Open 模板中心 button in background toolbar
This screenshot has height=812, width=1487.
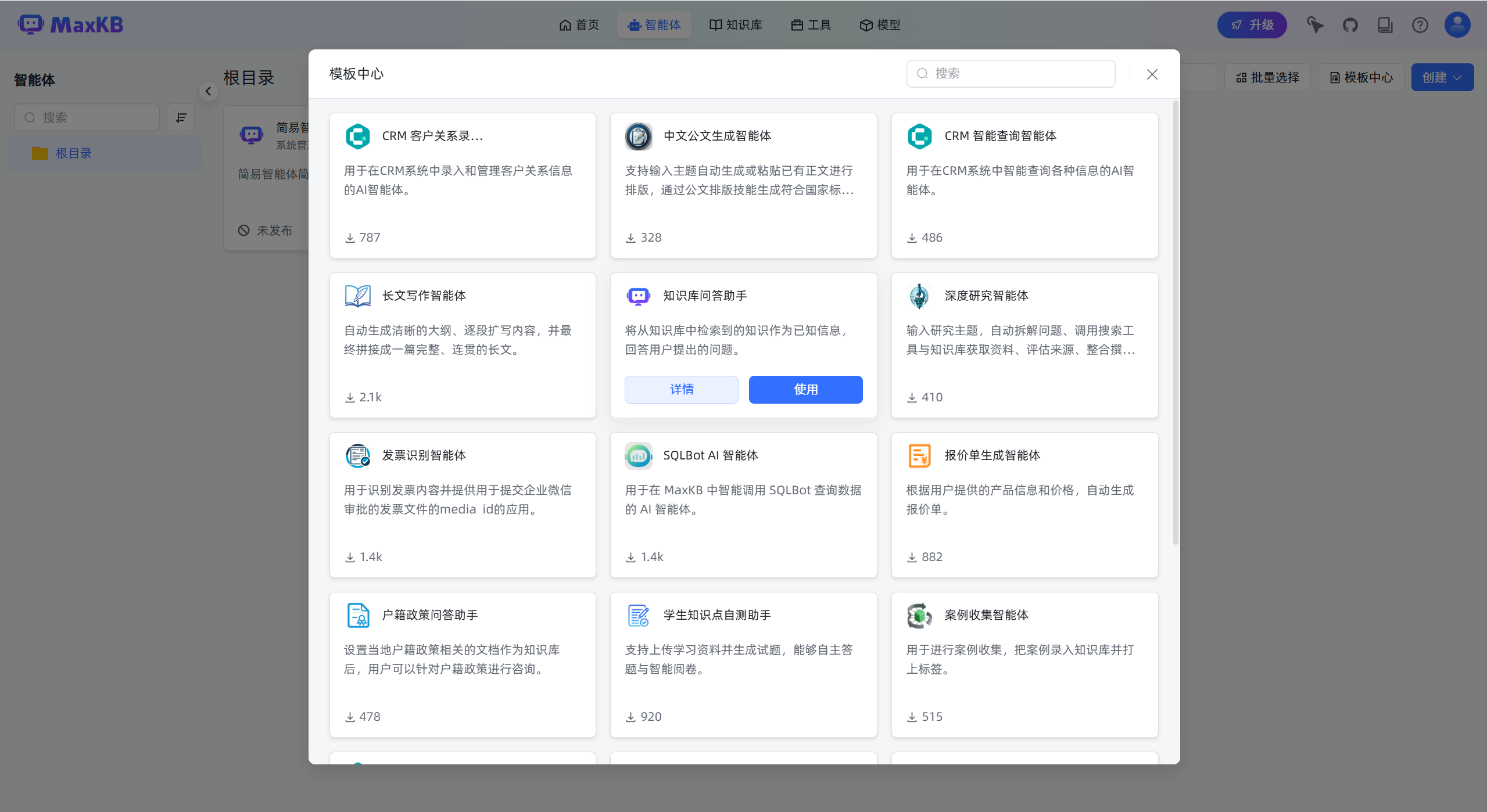click(1361, 77)
